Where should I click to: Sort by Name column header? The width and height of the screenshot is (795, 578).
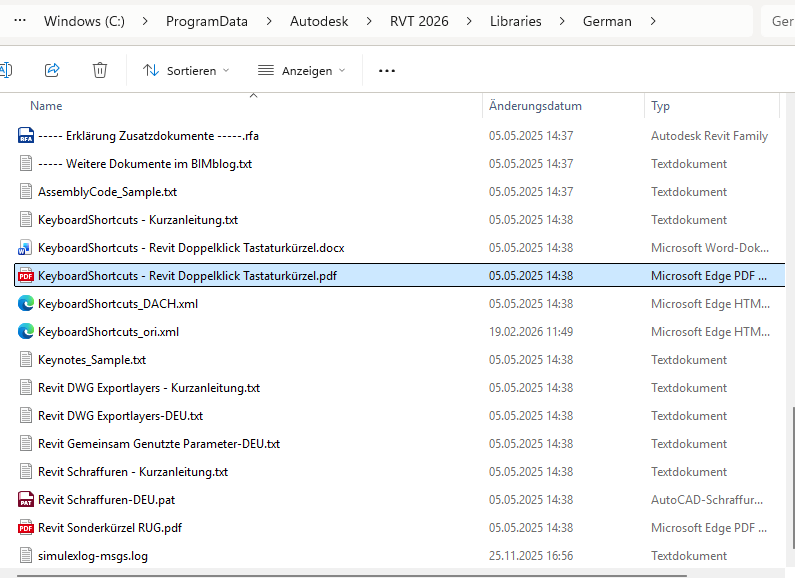(46, 106)
